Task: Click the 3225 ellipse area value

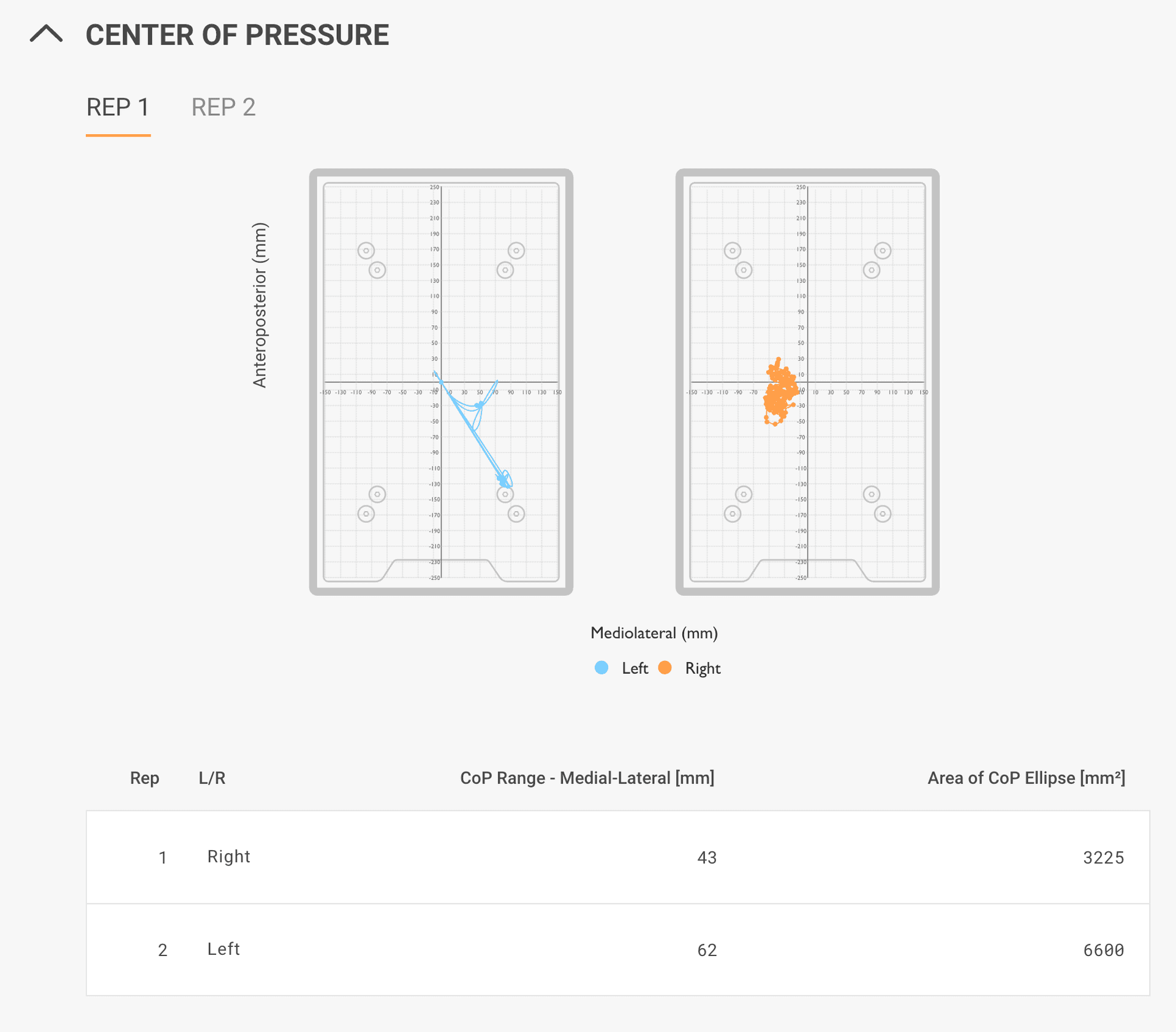Action: tap(1103, 857)
